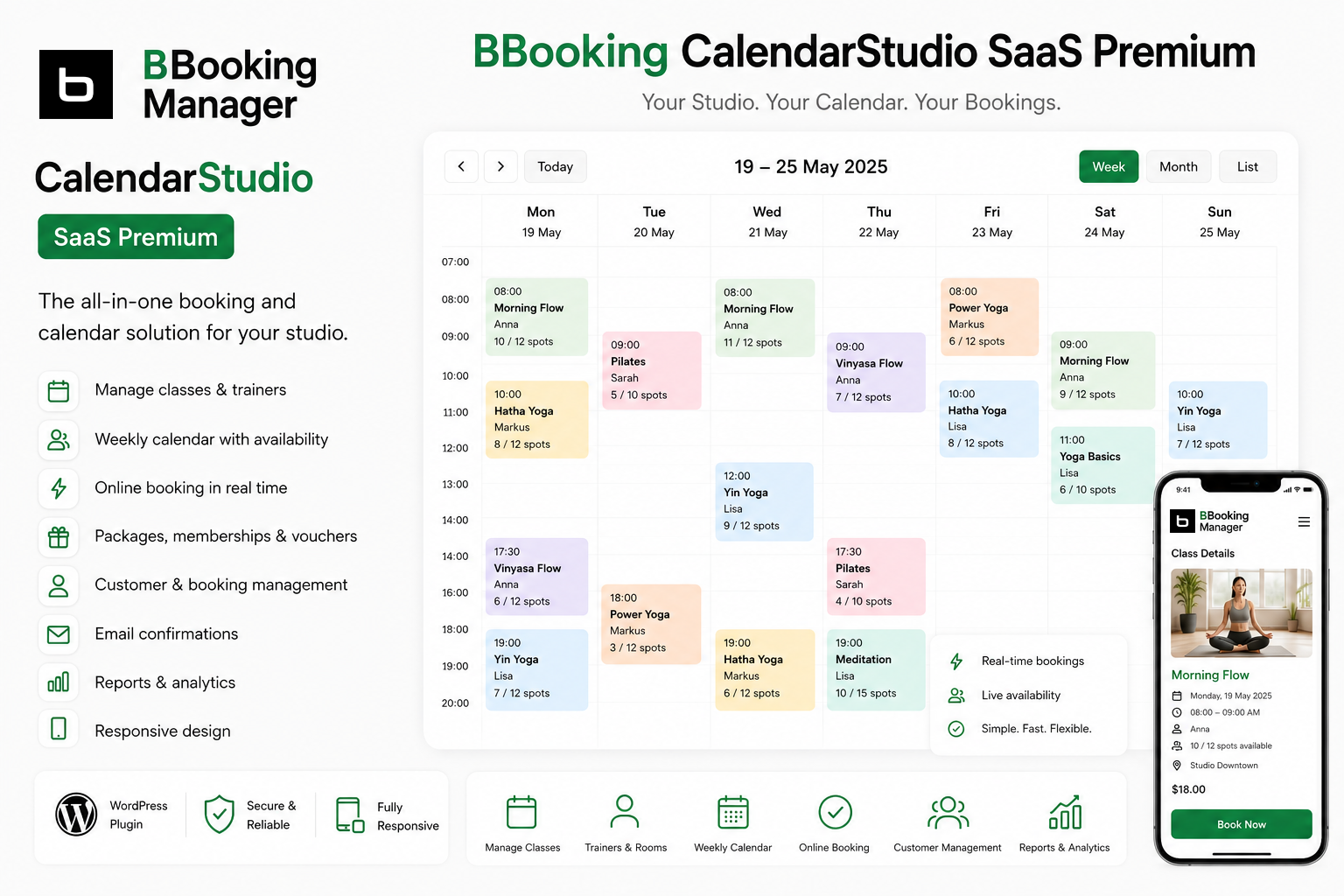1344x896 pixels.
Task: Click the 20:00 time label
Action: pos(455,703)
